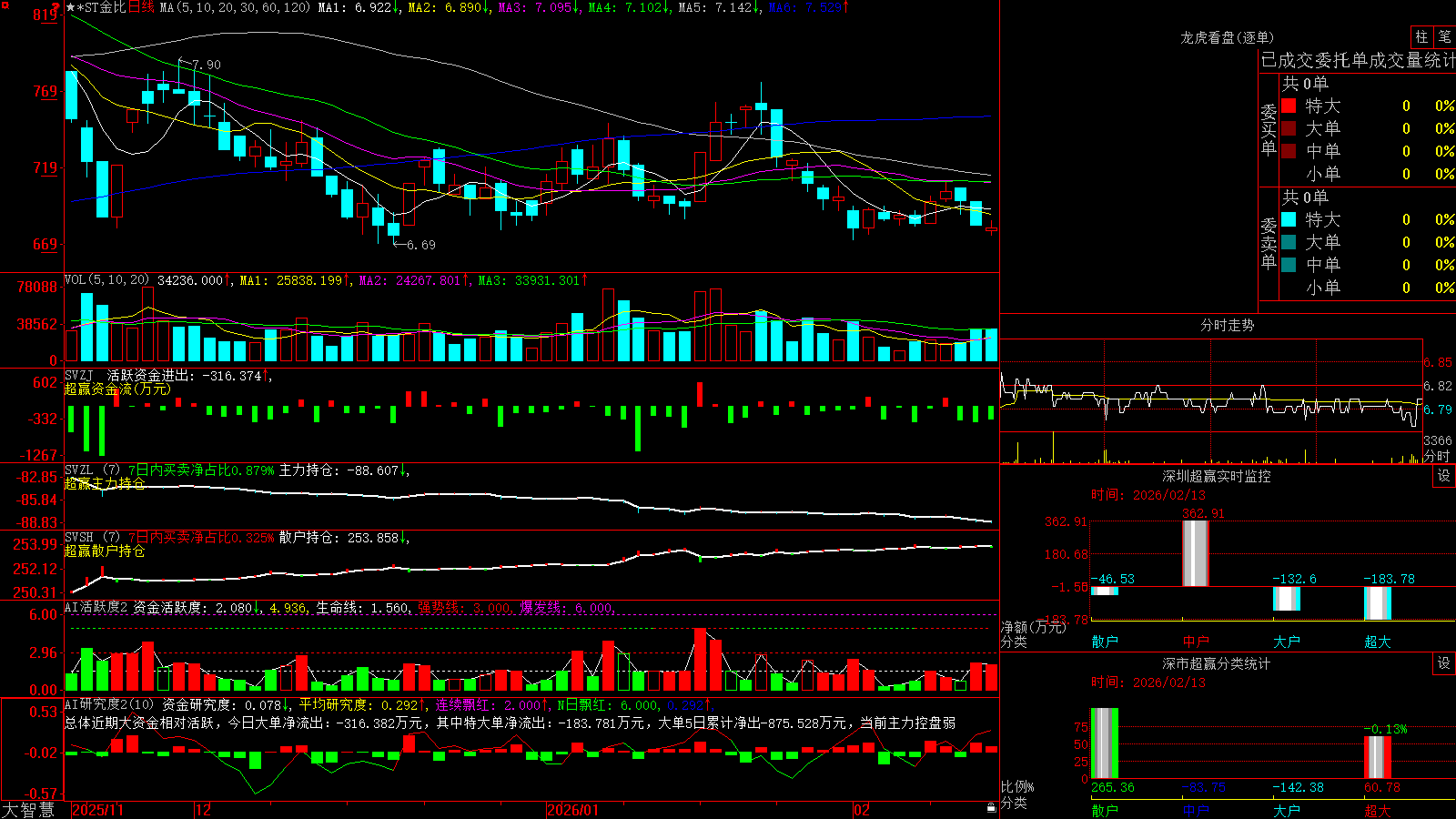
Task: Click the red 特大 buy-order color swatch
Action: (x=1289, y=106)
